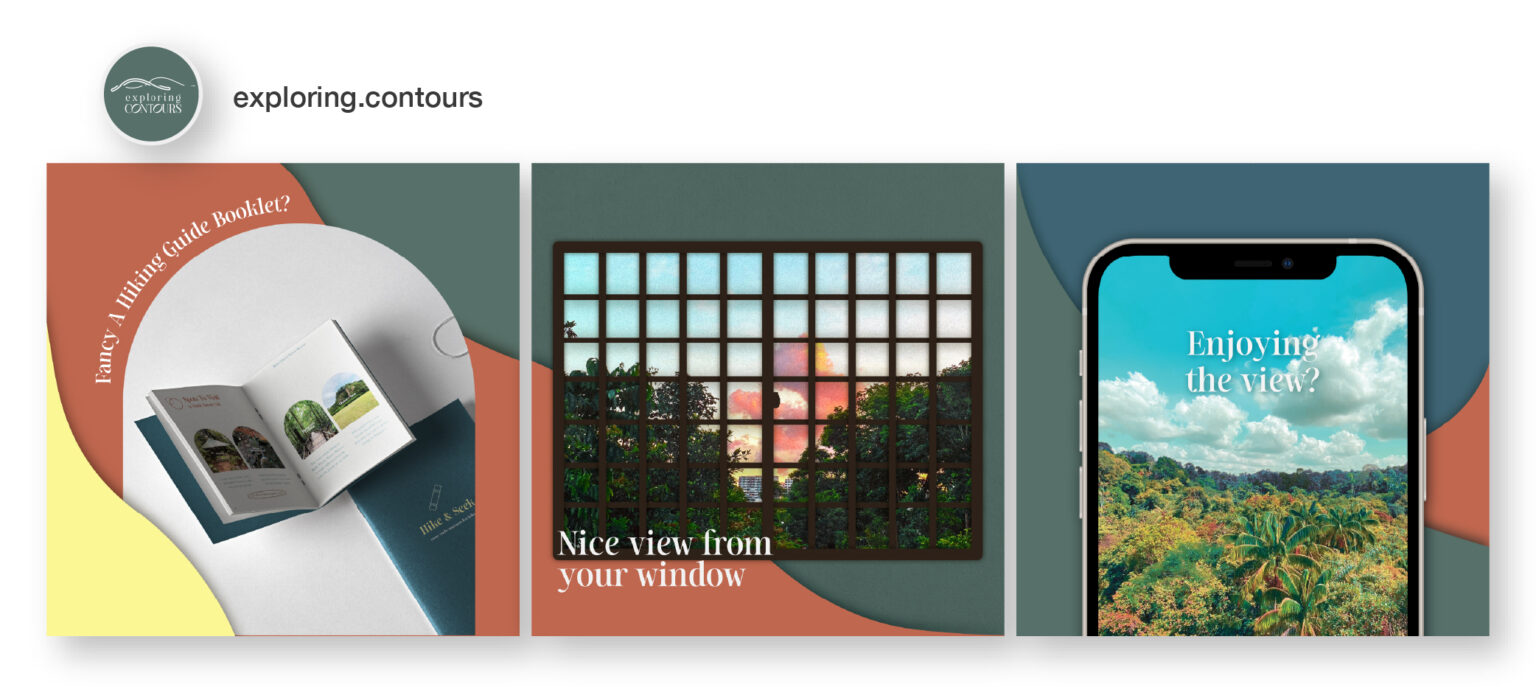Screen dimensions: 1536x687
Task: Click the phone's speaker grille in notch
Action: (x=1253, y=264)
